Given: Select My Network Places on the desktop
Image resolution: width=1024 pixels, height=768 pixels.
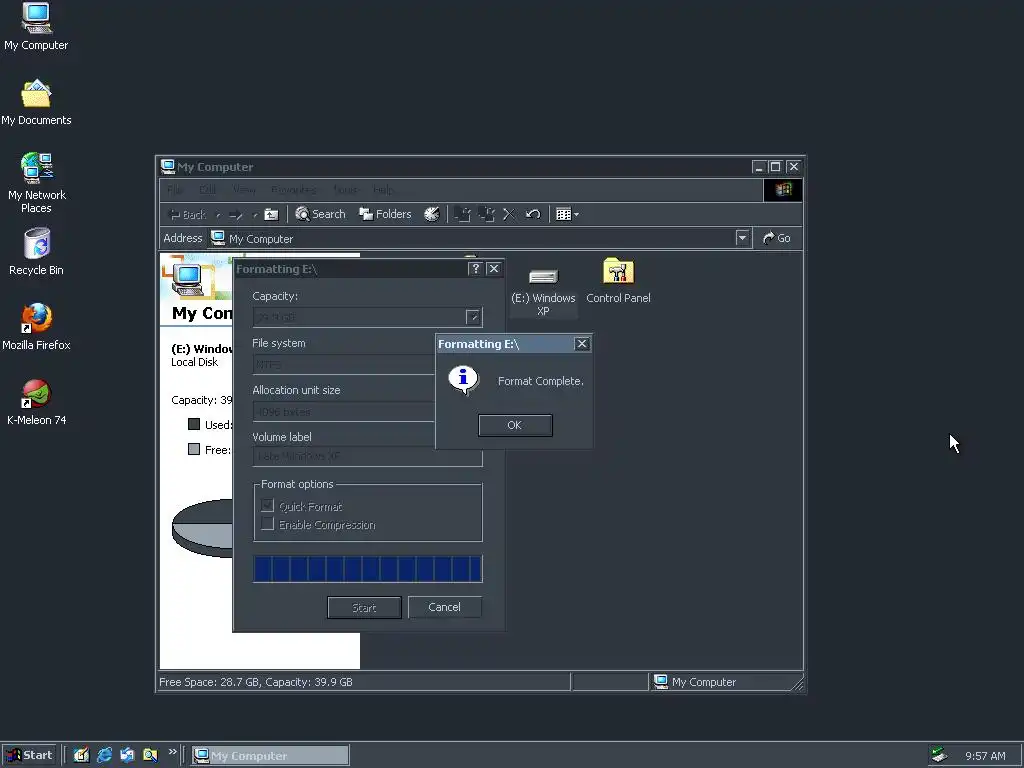Looking at the screenshot, I should pos(36,182).
